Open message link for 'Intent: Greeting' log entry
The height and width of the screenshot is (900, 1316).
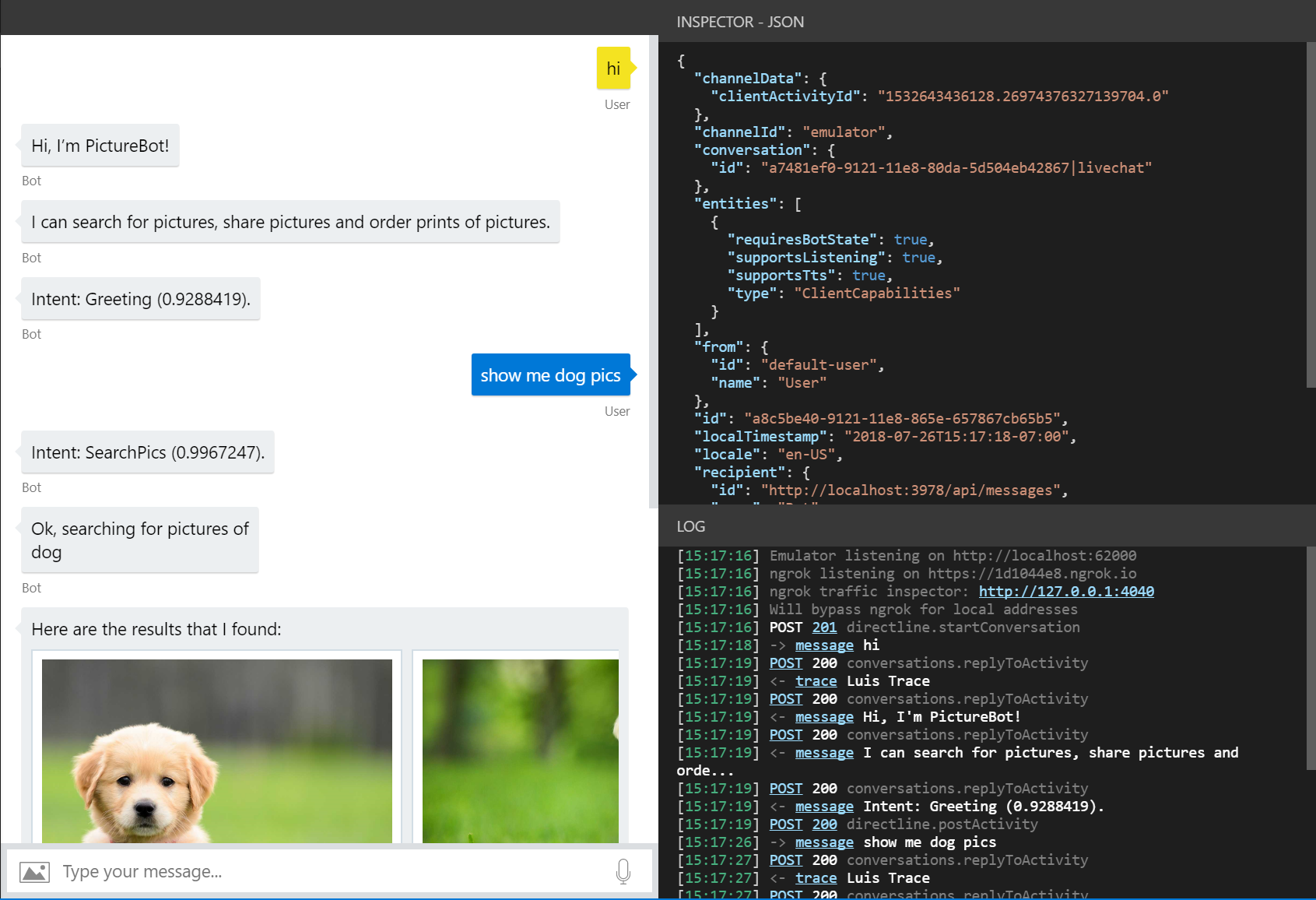click(x=824, y=807)
